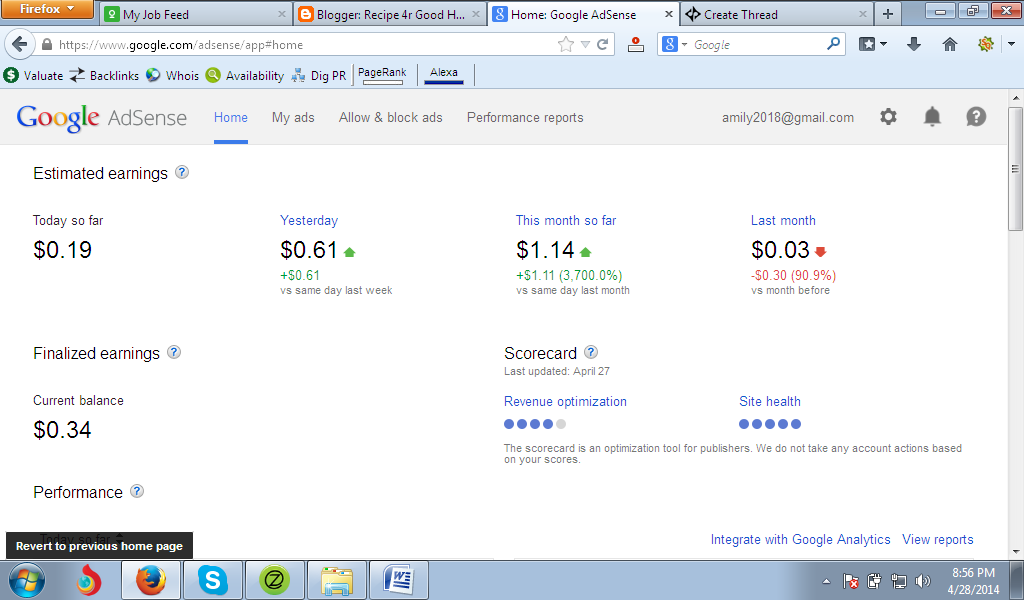
Task: Click the help icon next to Scorecard
Action: 591,352
